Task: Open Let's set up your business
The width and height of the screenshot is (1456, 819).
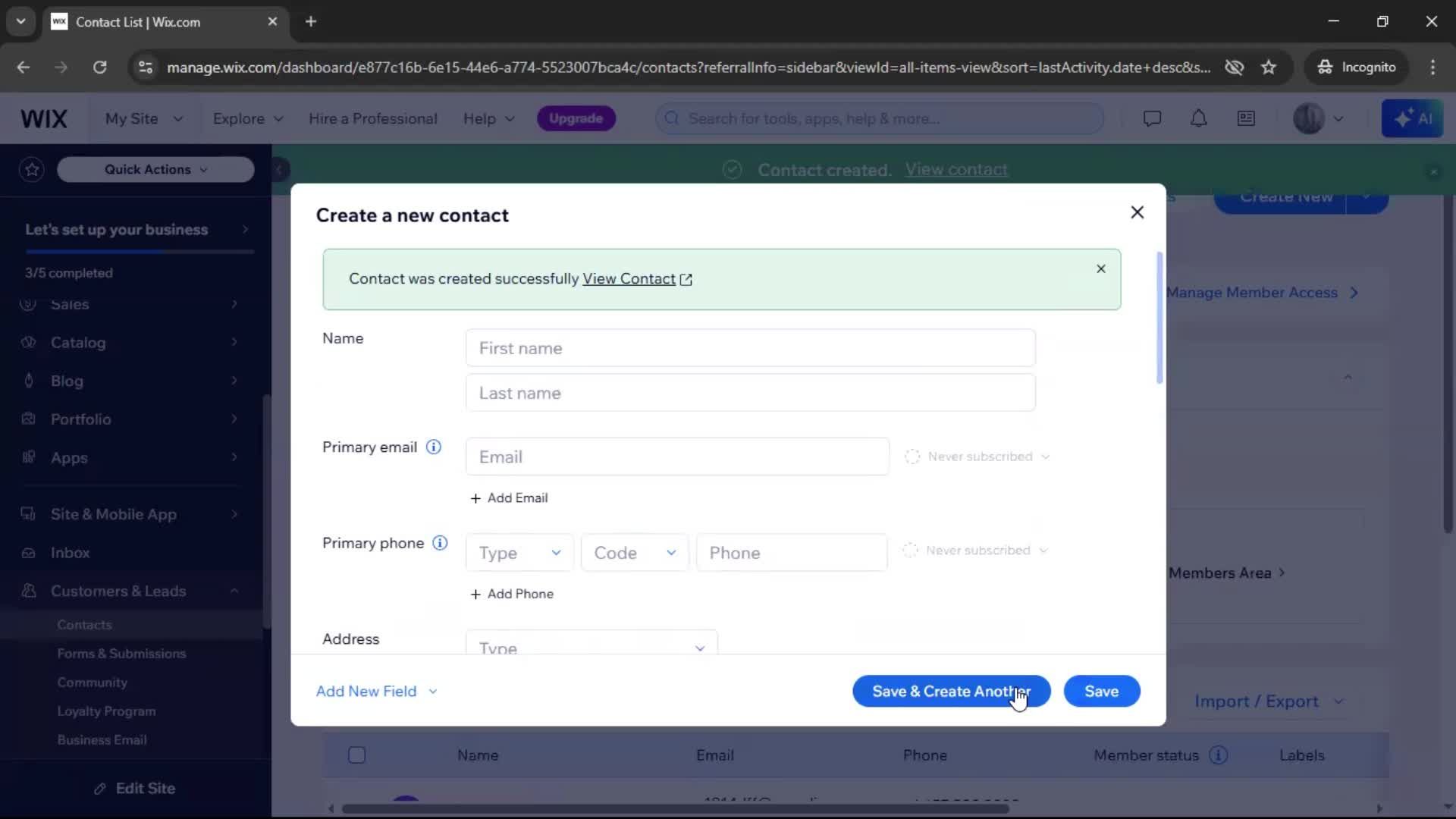Action: pos(136,229)
